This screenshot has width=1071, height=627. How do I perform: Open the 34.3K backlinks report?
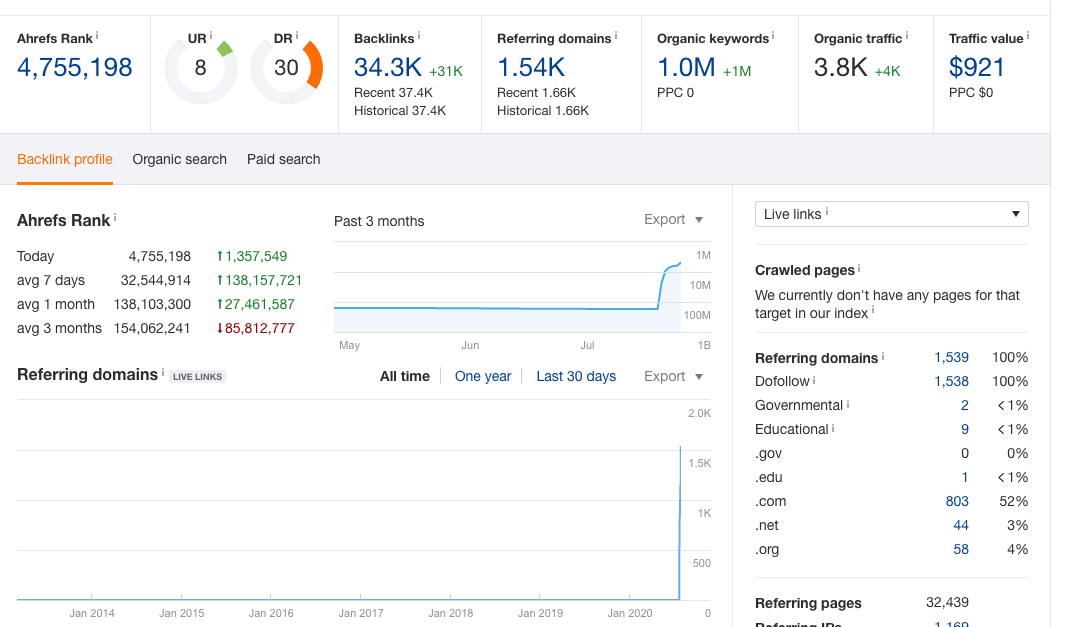tap(388, 68)
